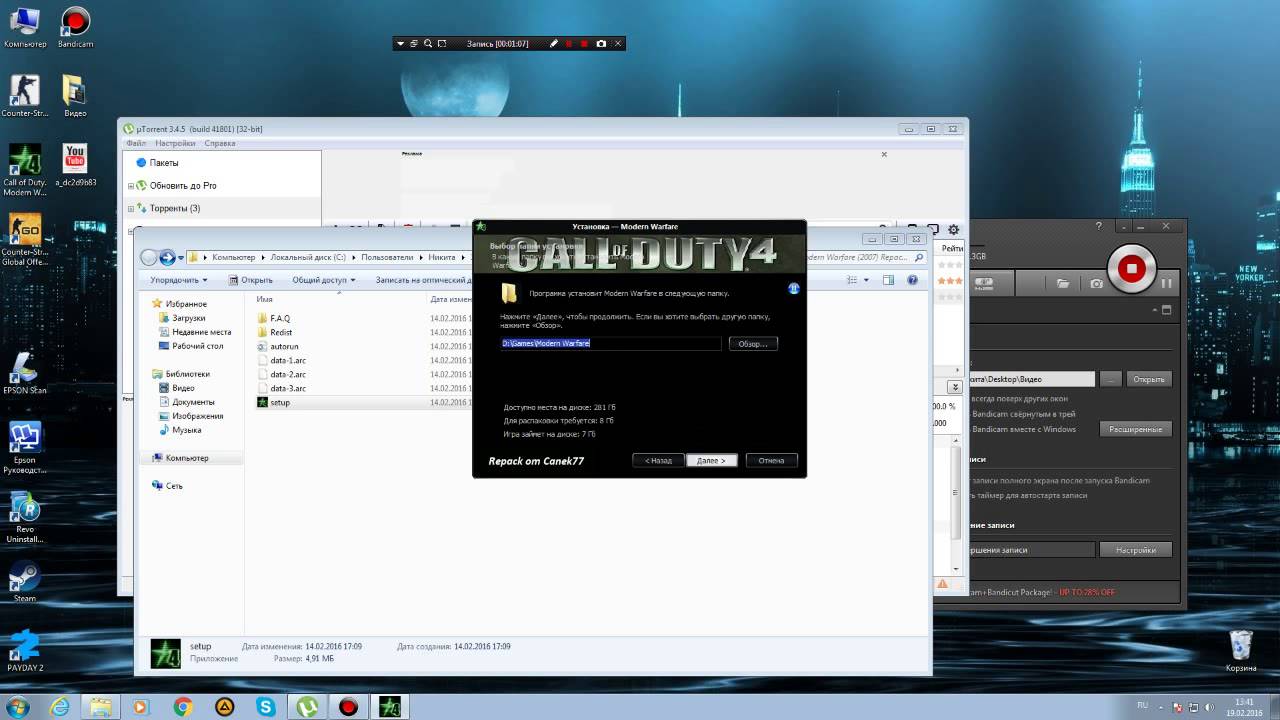This screenshot has width=1280, height=720.
Task: Pause the recording in Bandicam window
Action: (x=1166, y=284)
